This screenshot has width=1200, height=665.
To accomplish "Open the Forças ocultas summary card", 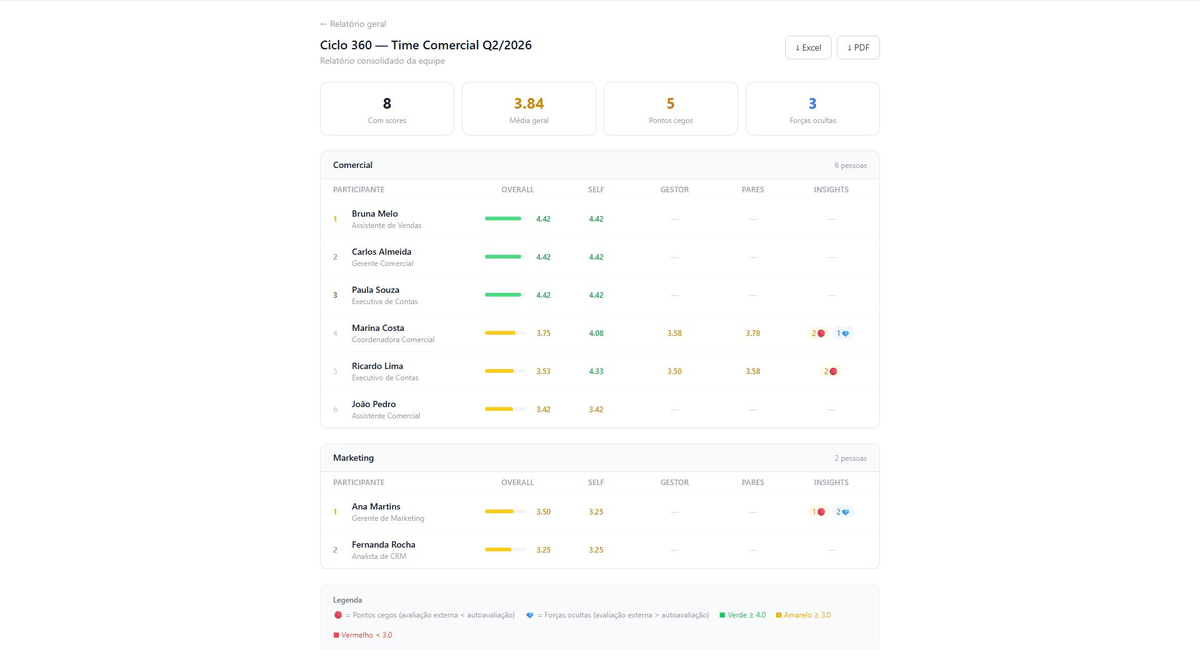I will [812, 108].
